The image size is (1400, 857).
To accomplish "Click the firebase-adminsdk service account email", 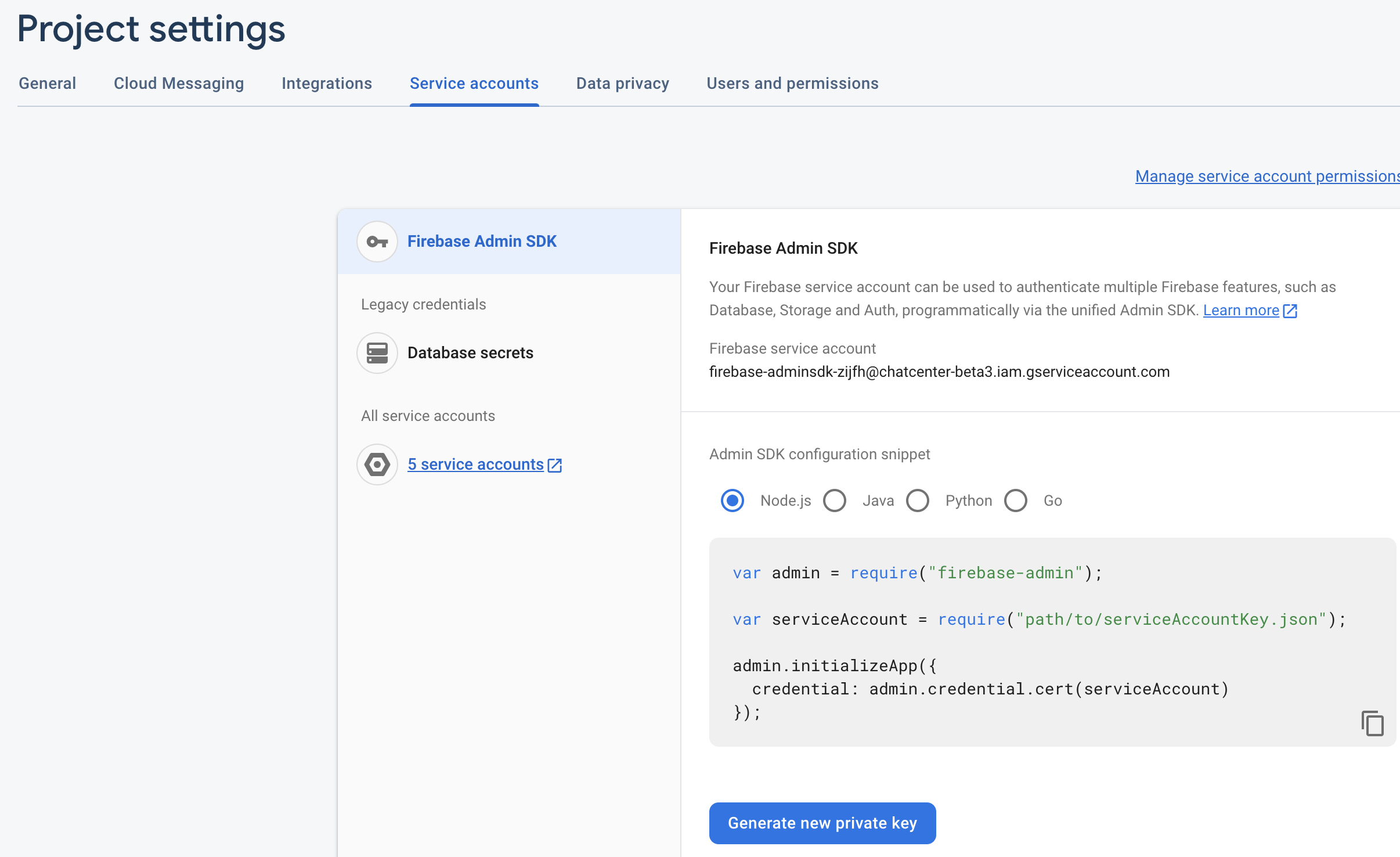I will point(939,372).
